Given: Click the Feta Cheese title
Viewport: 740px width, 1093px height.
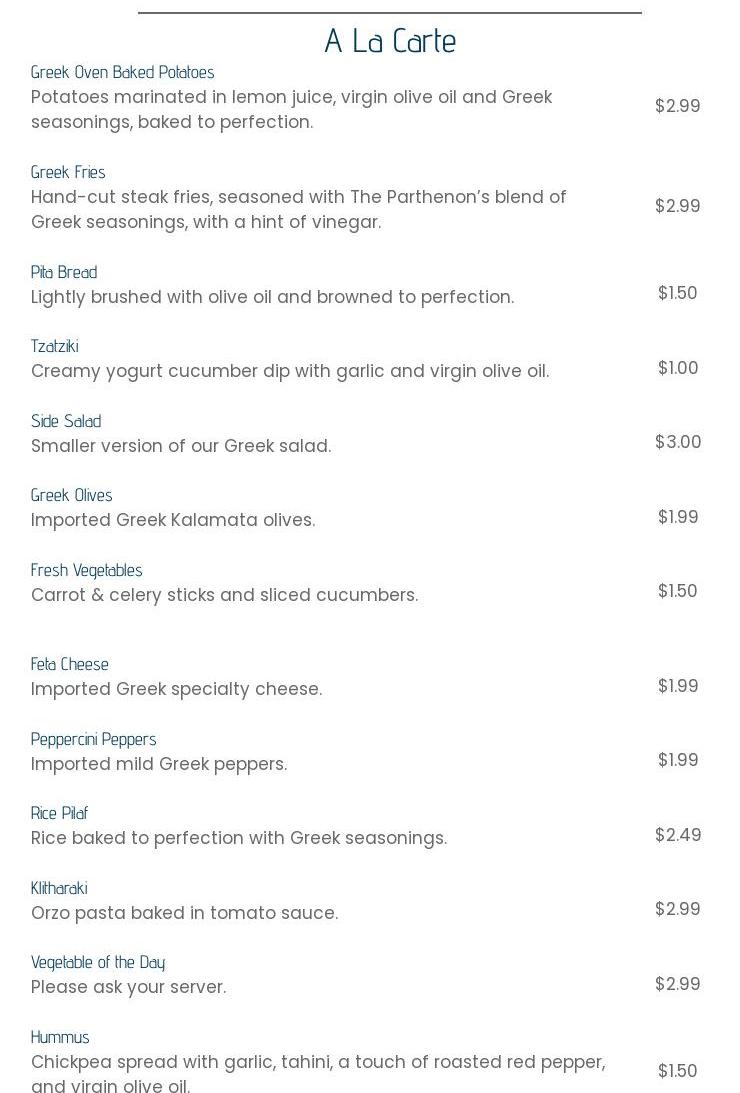Looking at the screenshot, I should pos(70,664).
